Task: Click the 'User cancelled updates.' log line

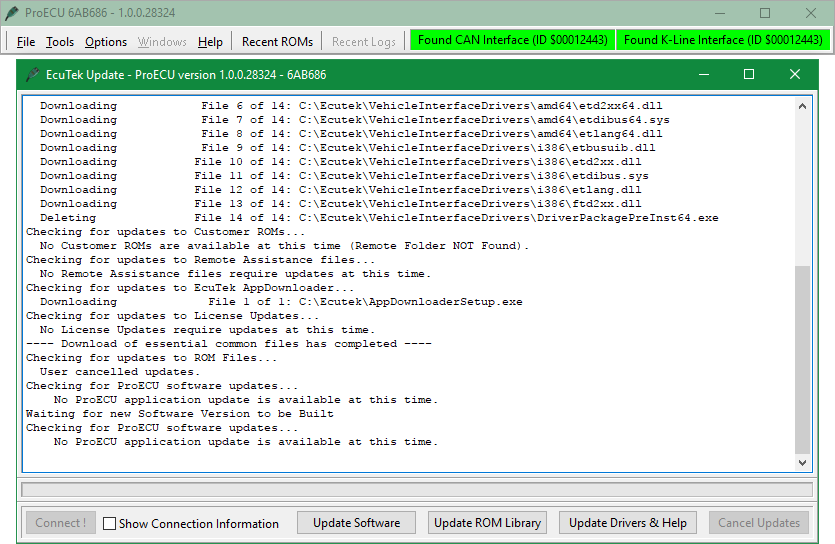Action: [x=120, y=372]
